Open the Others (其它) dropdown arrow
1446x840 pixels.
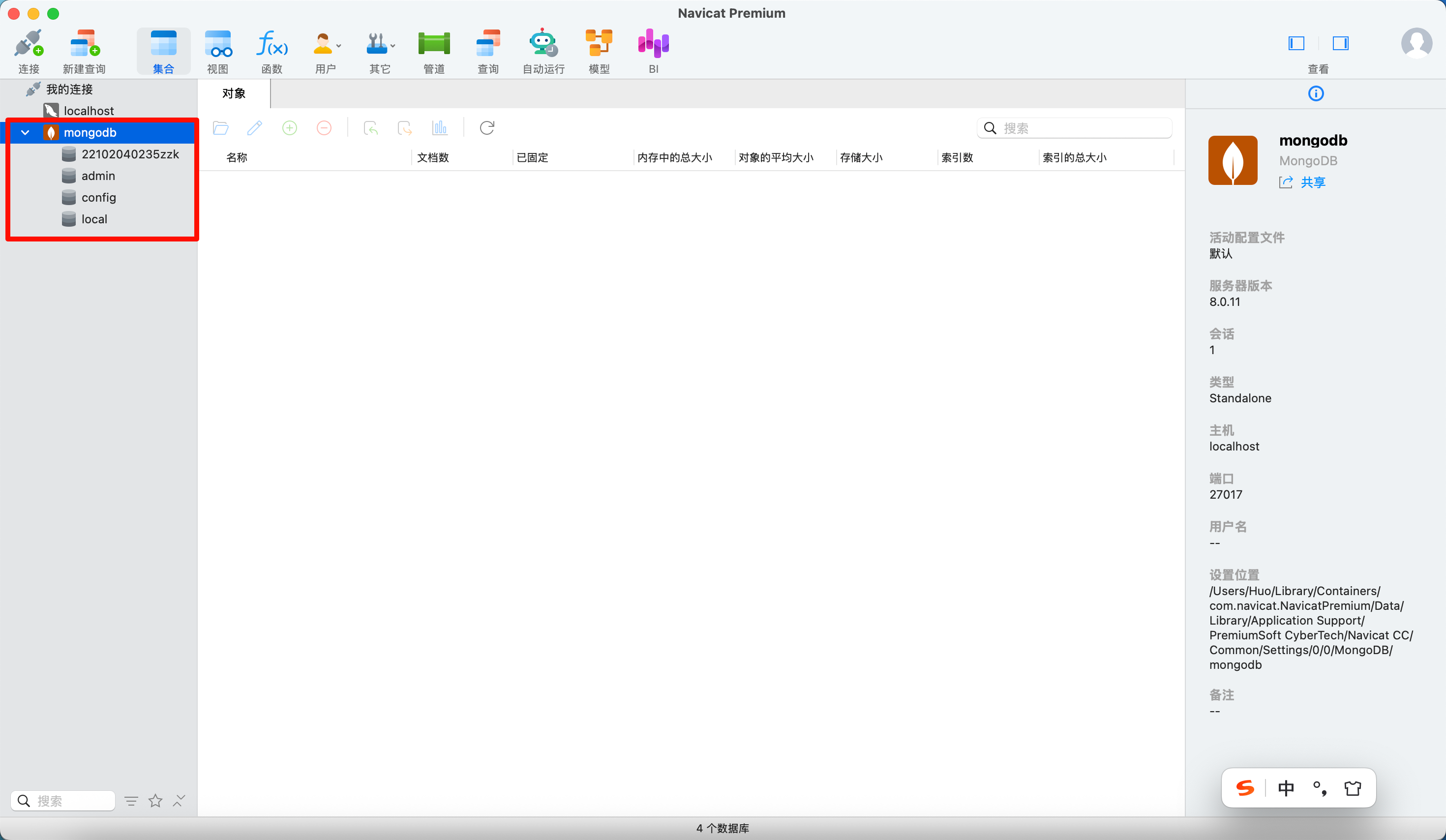(x=393, y=46)
